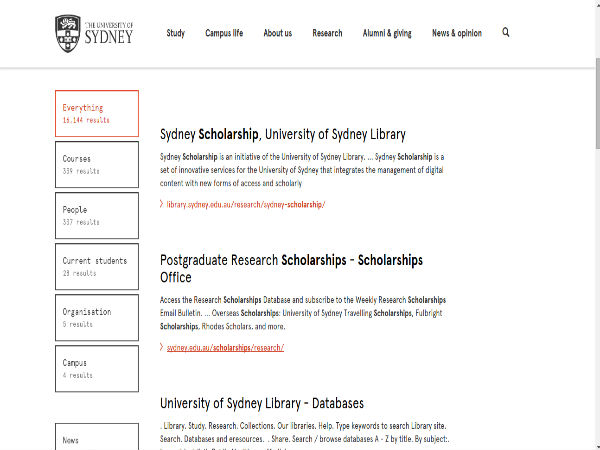The height and width of the screenshot is (450, 600).
Task: Open the News & opinion menu
Action: click(x=457, y=33)
